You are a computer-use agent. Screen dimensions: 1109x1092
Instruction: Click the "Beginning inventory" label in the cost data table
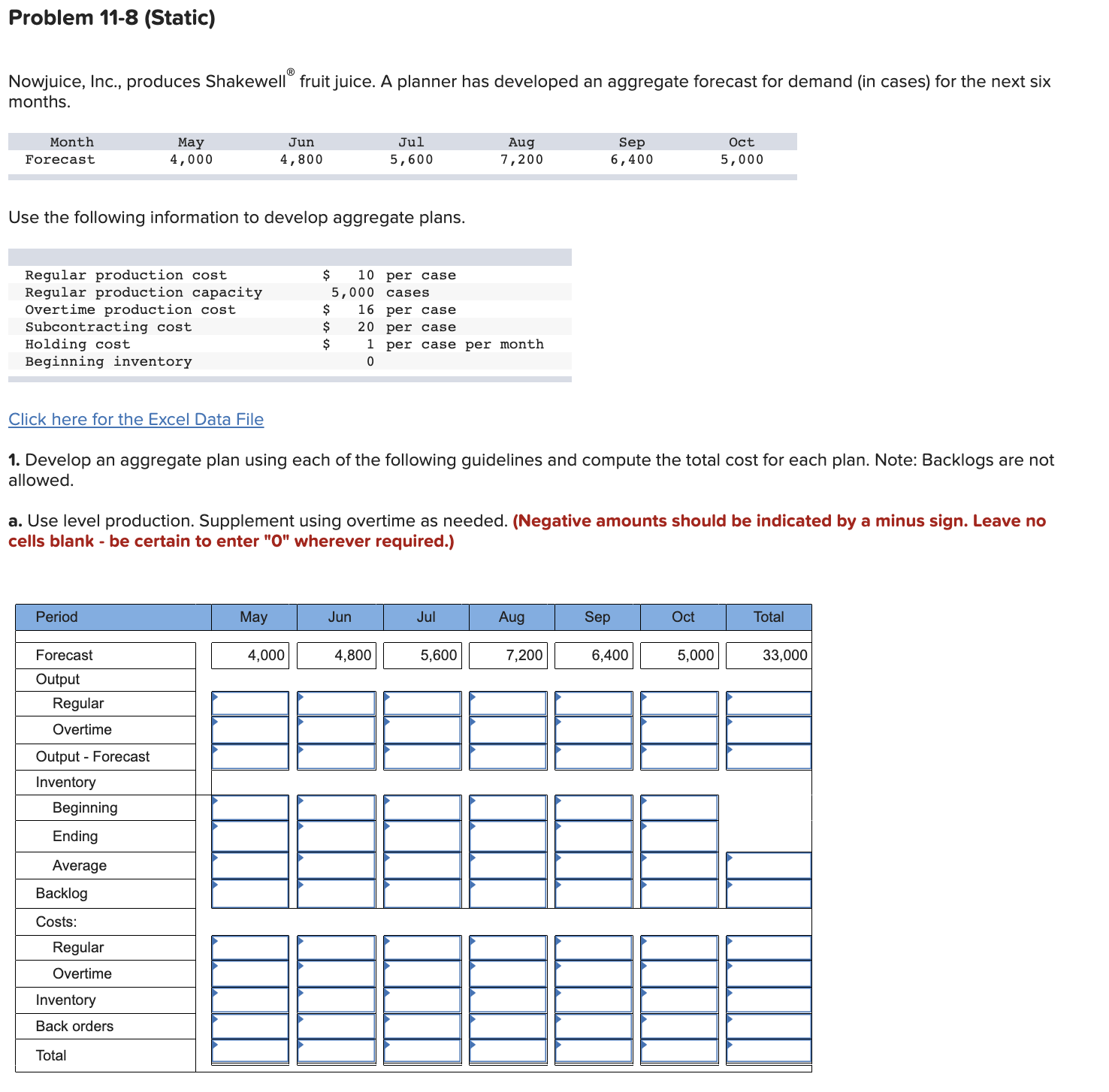[108, 361]
